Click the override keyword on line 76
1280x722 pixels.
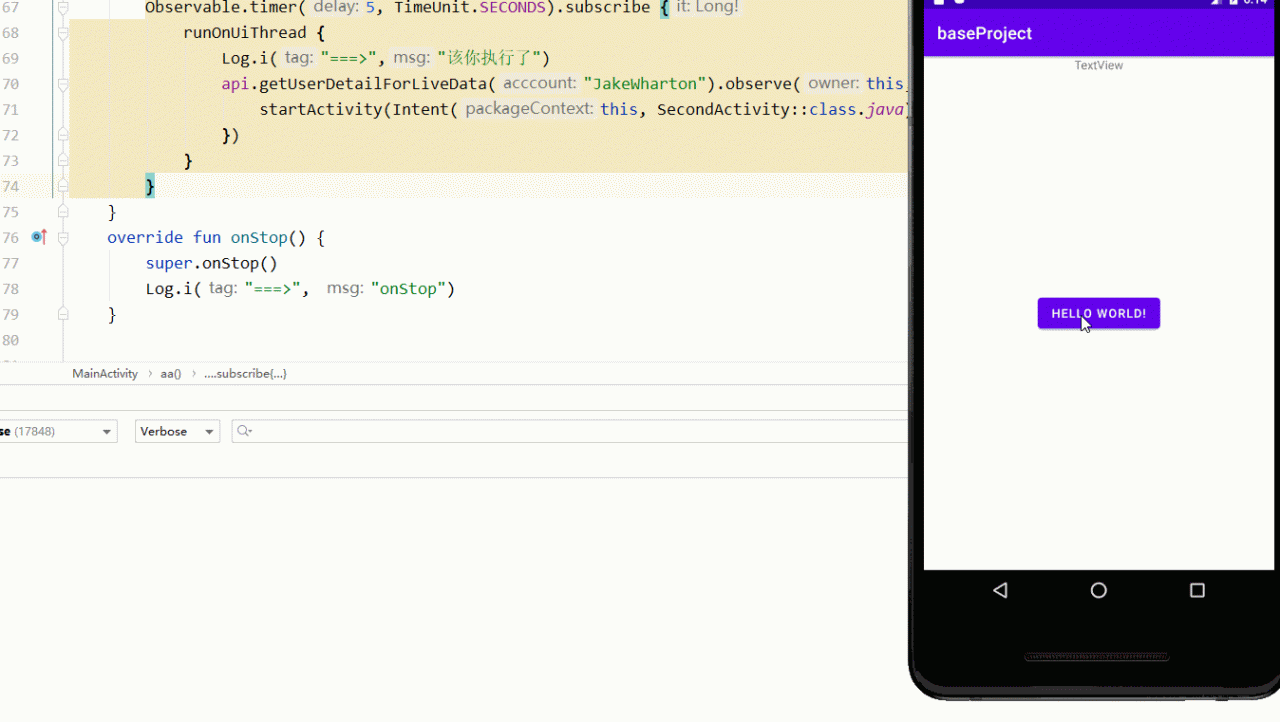click(145, 237)
